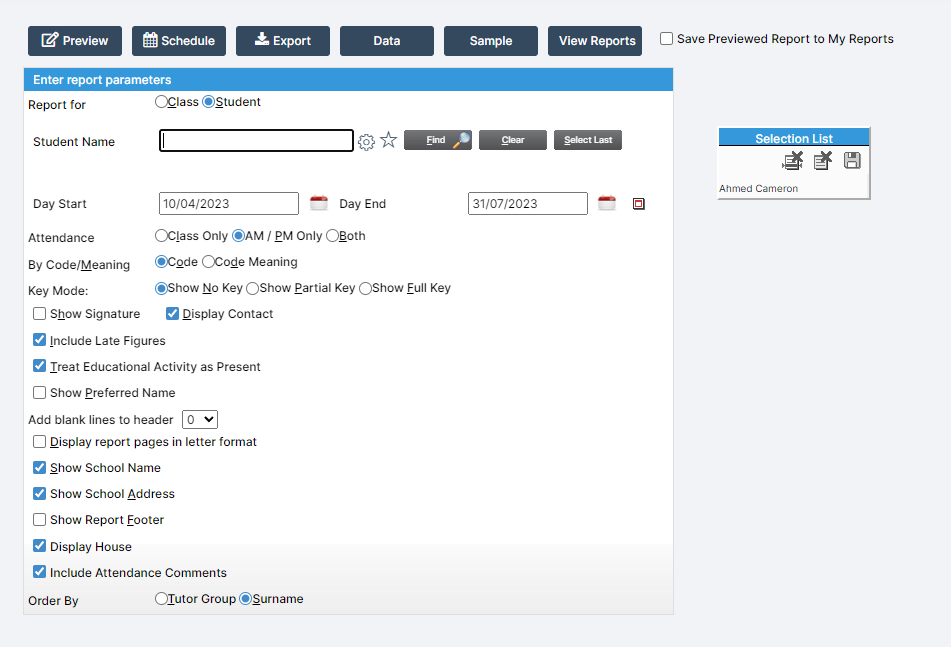
Task: Toggle Treat Educational Activity as Present
Action: (39, 366)
